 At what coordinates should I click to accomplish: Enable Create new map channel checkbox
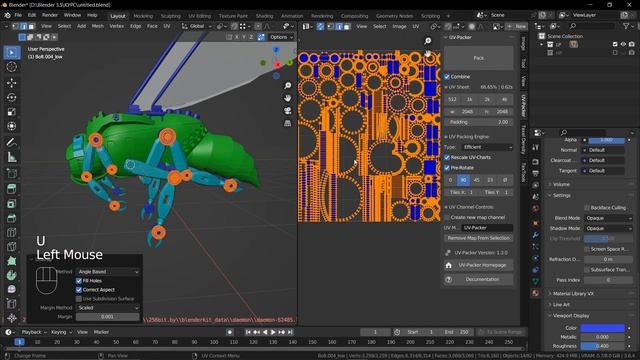click(x=447, y=218)
